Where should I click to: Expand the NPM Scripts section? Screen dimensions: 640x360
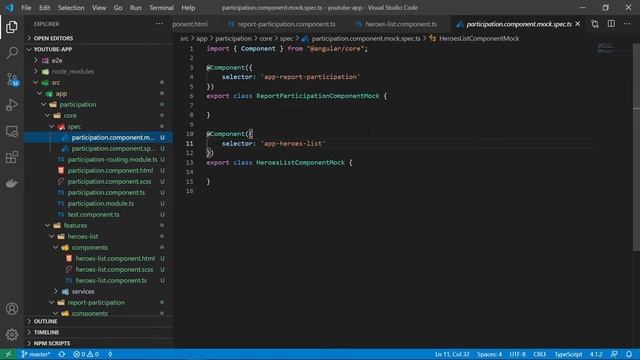coord(51,344)
